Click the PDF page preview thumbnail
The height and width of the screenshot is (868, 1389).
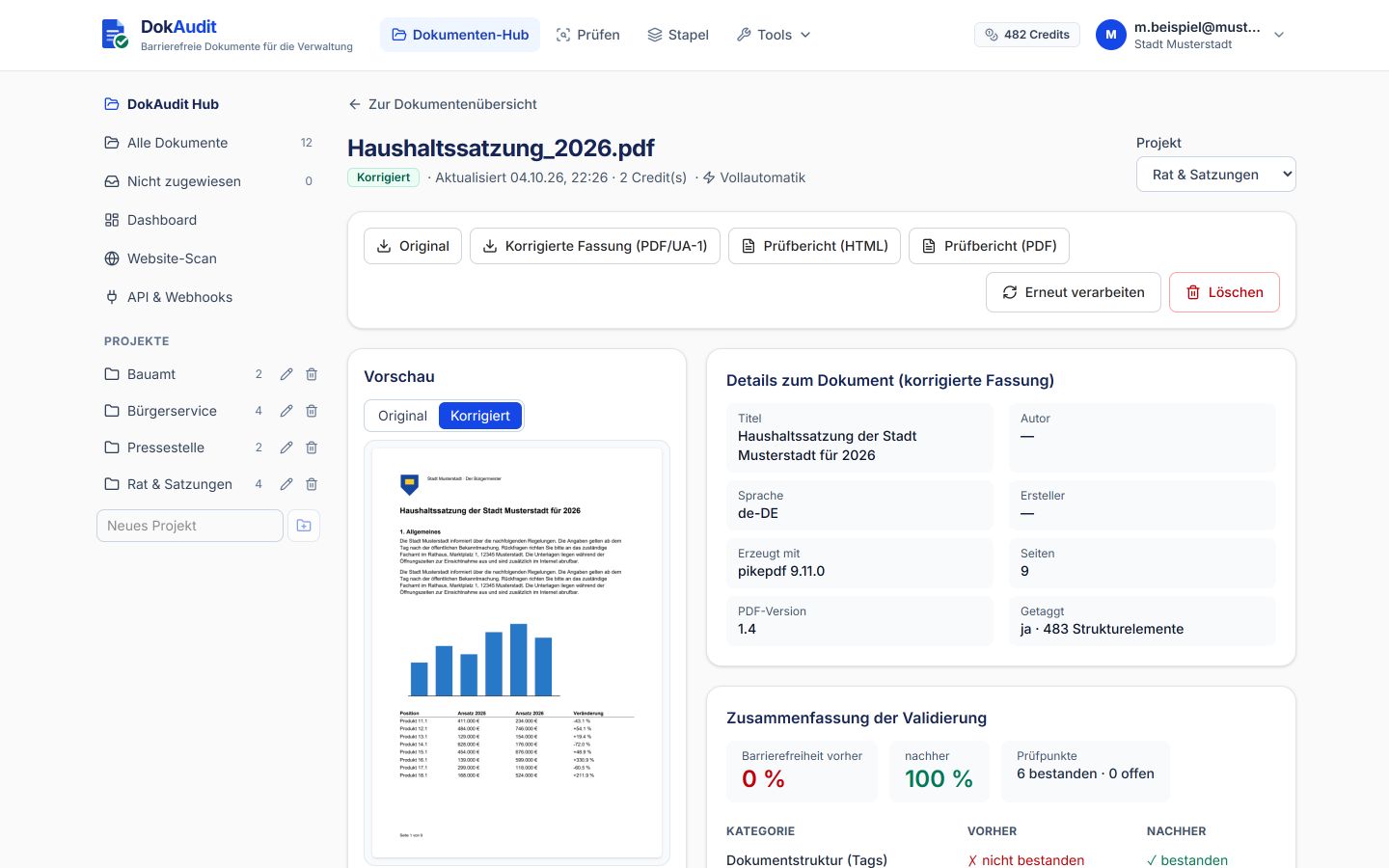point(517,653)
